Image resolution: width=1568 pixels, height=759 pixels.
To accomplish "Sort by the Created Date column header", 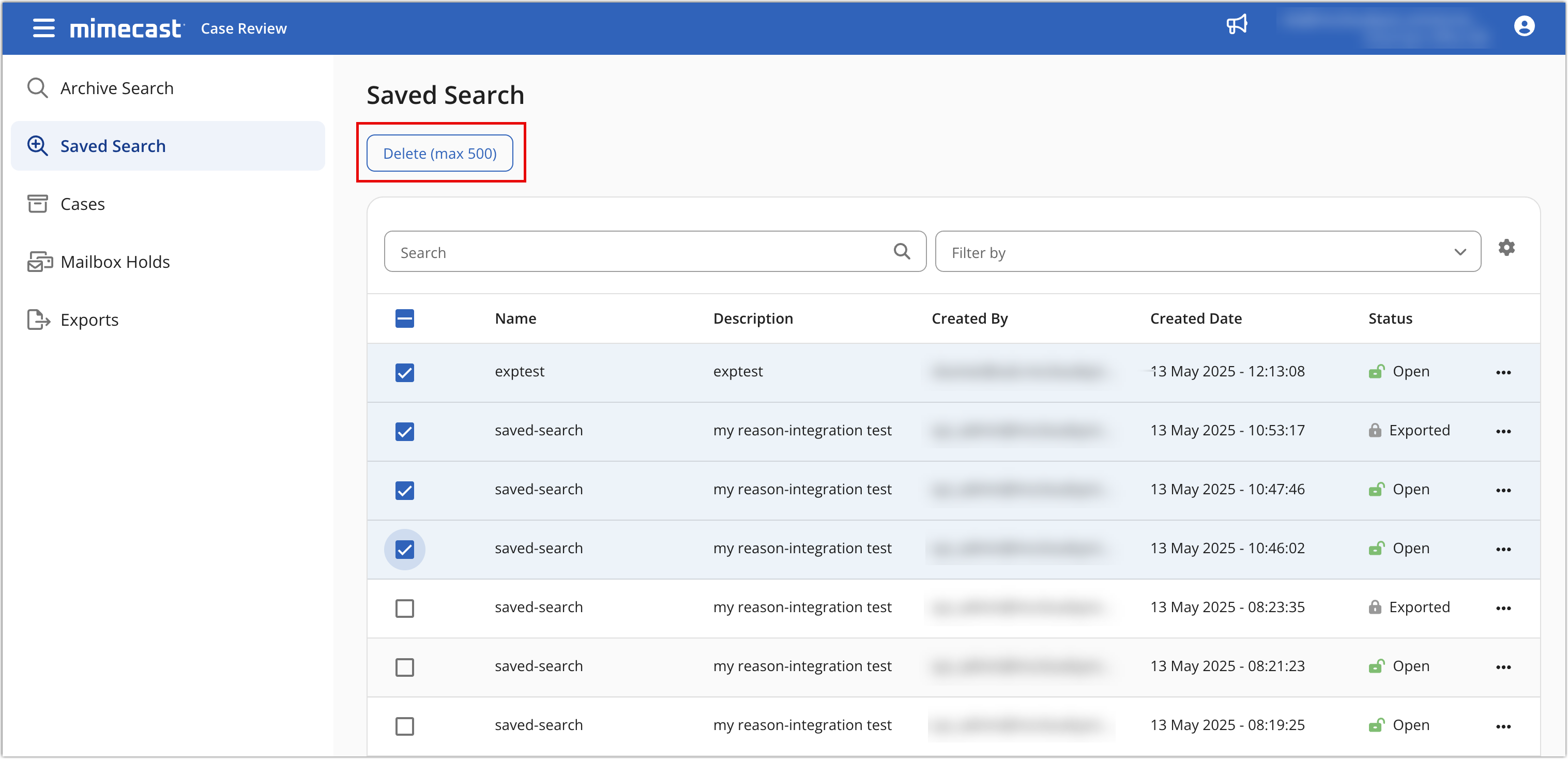I will tap(1195, 318).
